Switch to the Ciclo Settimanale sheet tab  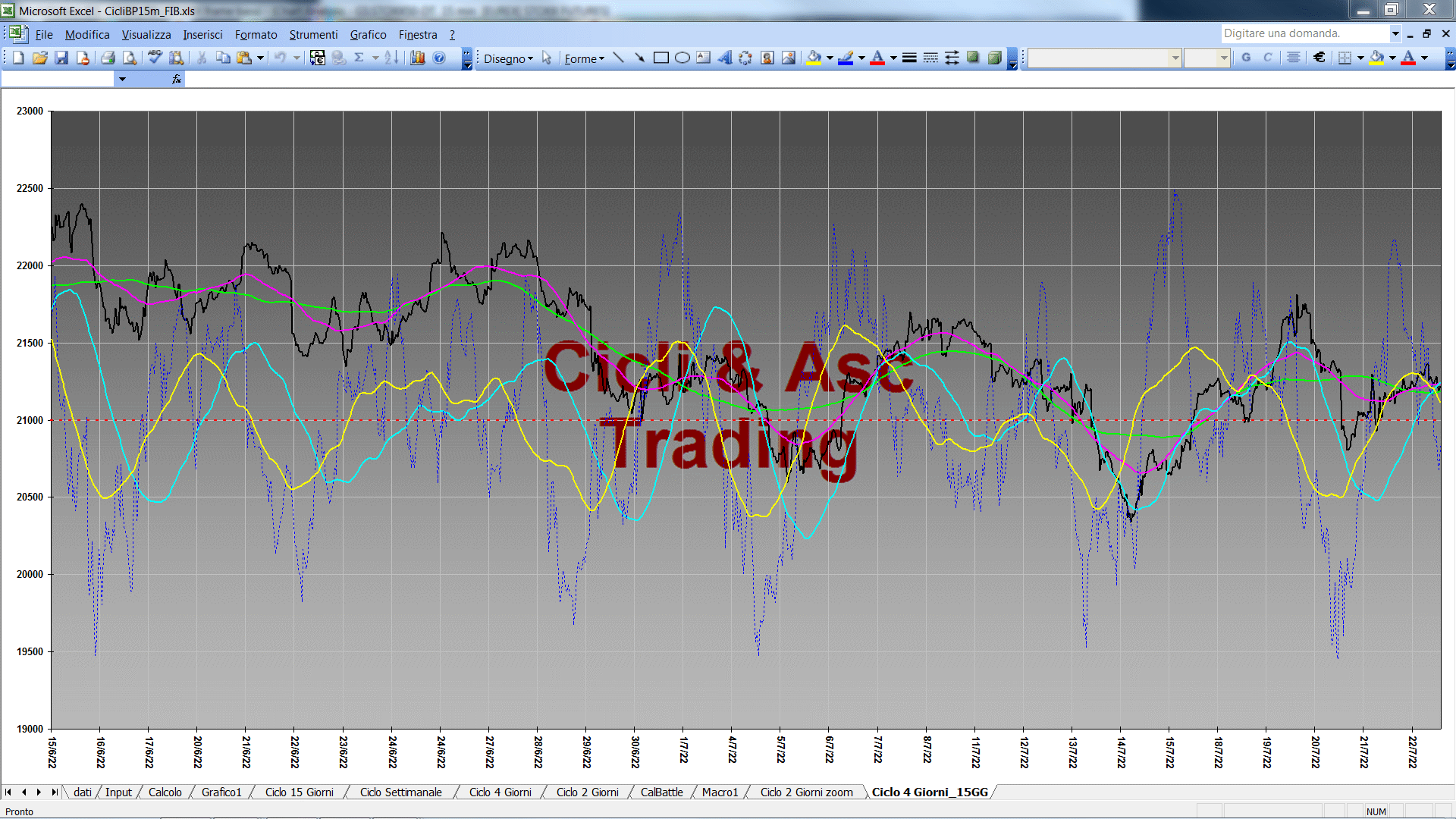400,792
